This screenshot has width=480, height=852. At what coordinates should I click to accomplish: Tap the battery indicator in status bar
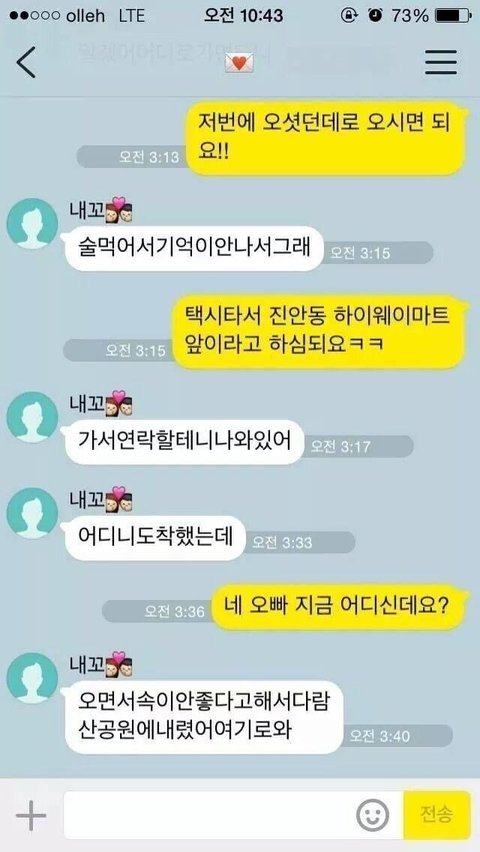click(x=453, y=16)
